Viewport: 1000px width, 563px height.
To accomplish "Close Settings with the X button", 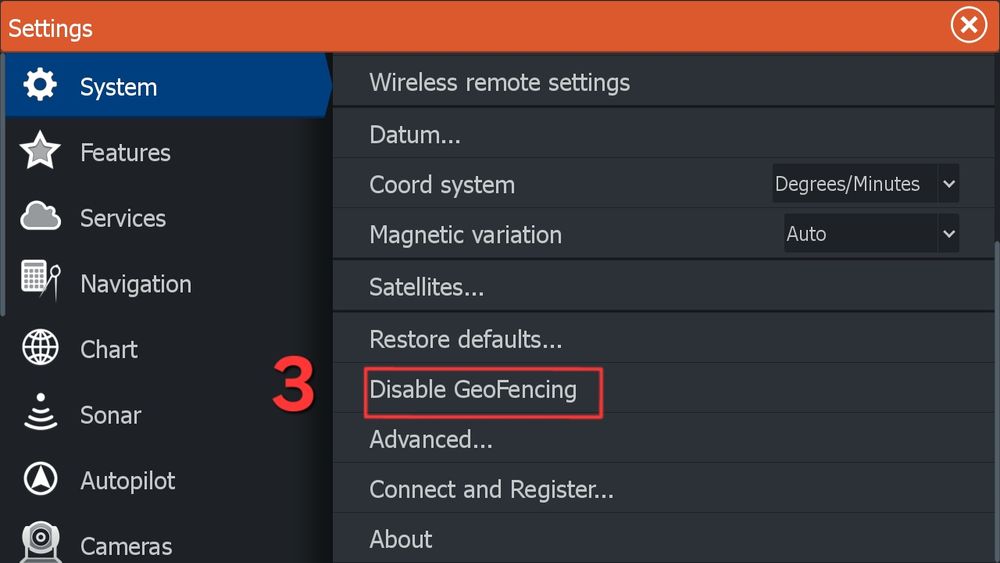I will (968, 26).
